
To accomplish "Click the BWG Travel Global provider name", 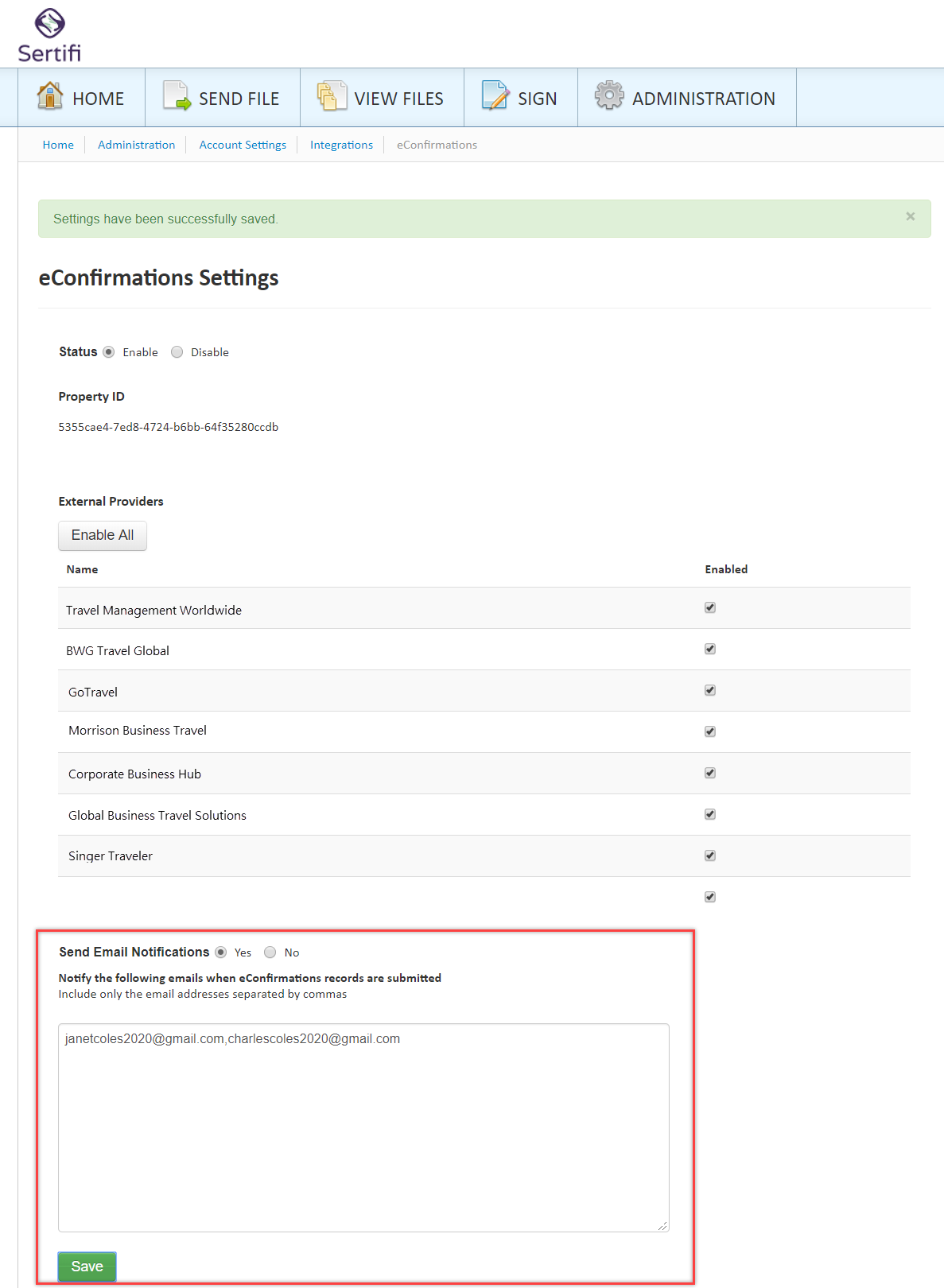I will (x=118, y=650).
